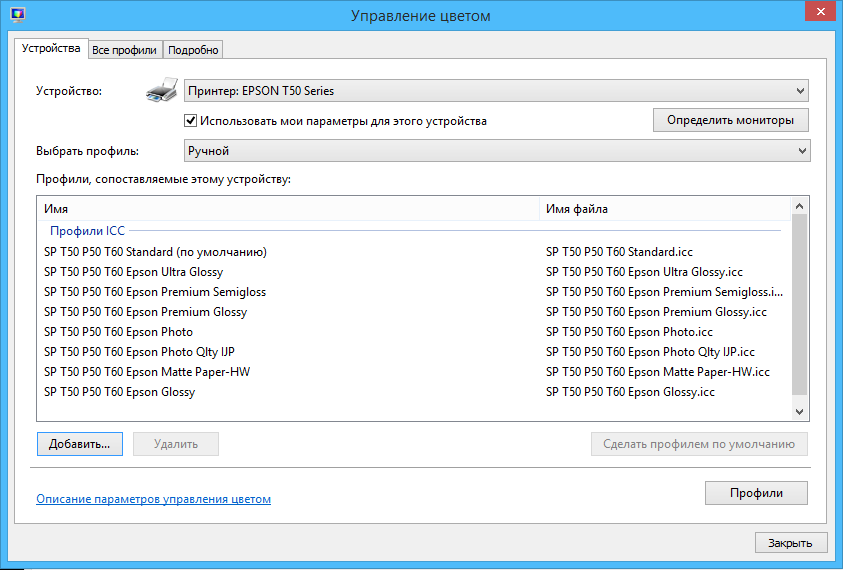Click the Color Management window title icon
This screenshot has height=570, width=843.
pyautogui.click(x=18, y=14)
